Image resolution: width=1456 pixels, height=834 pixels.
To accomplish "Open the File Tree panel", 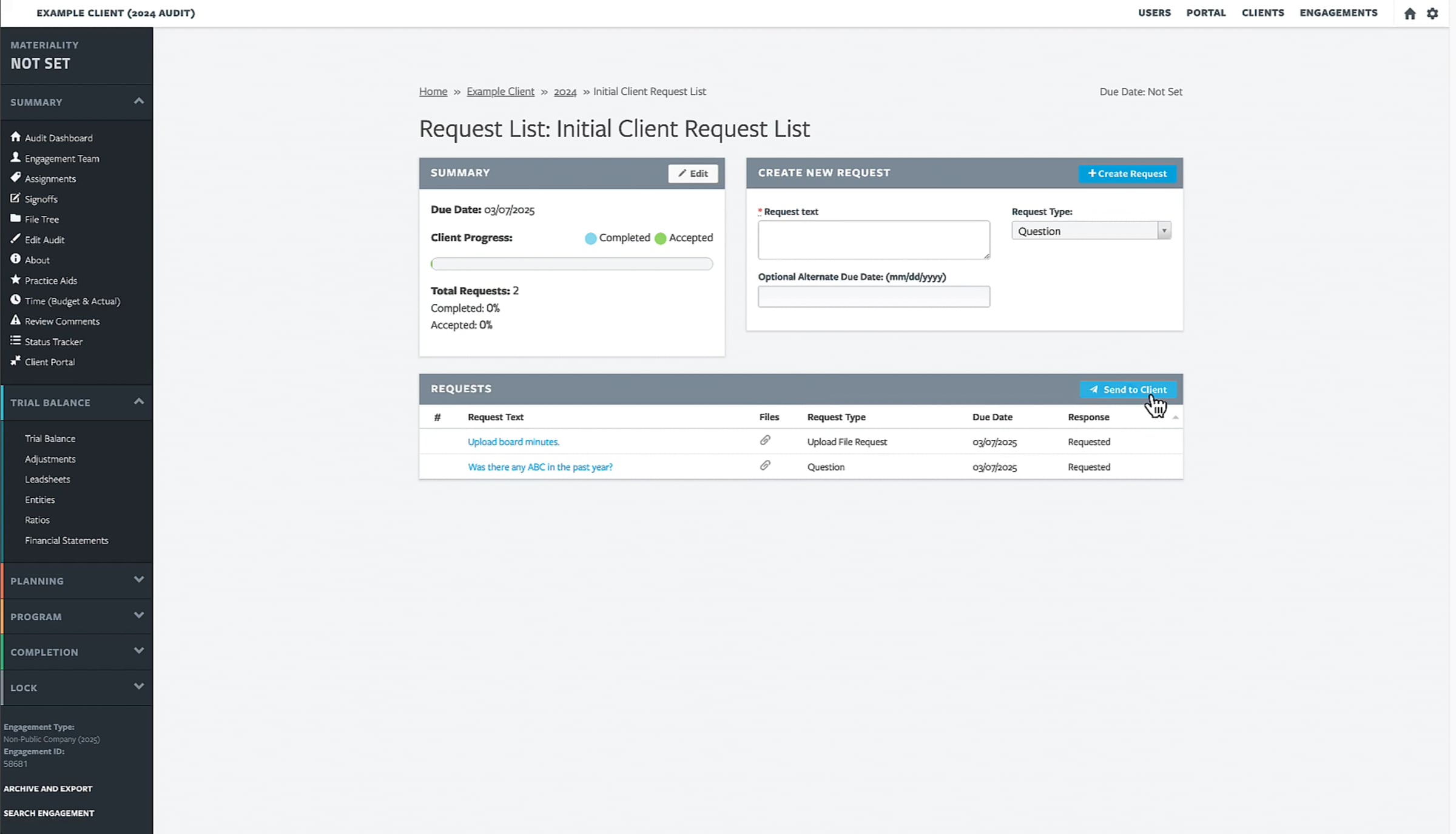I will [x=41, y=219].
